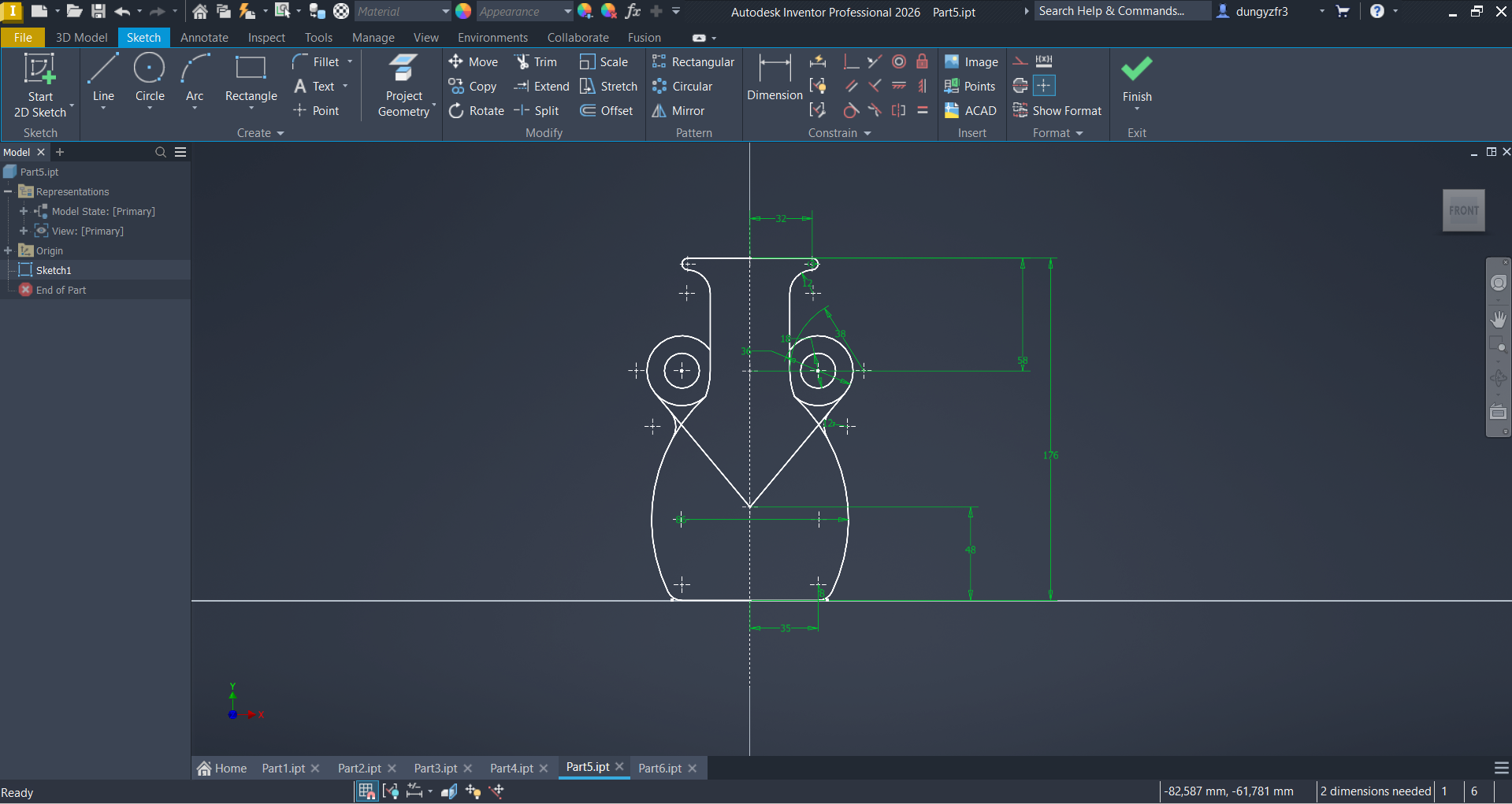Toggle the centerline format button
Image resolution: width=1512 pixels, height=804 pixels.
[1020, 86]
